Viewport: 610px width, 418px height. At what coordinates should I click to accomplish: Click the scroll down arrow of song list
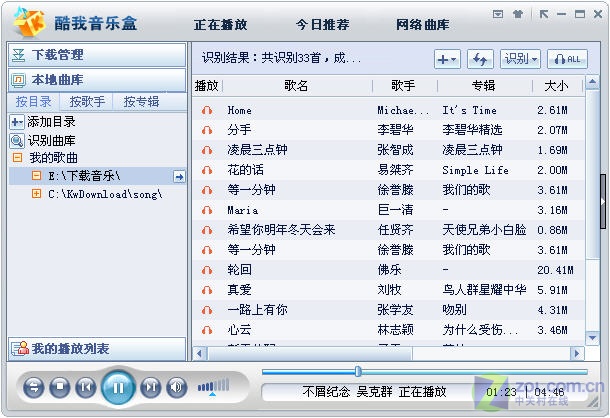592,338
